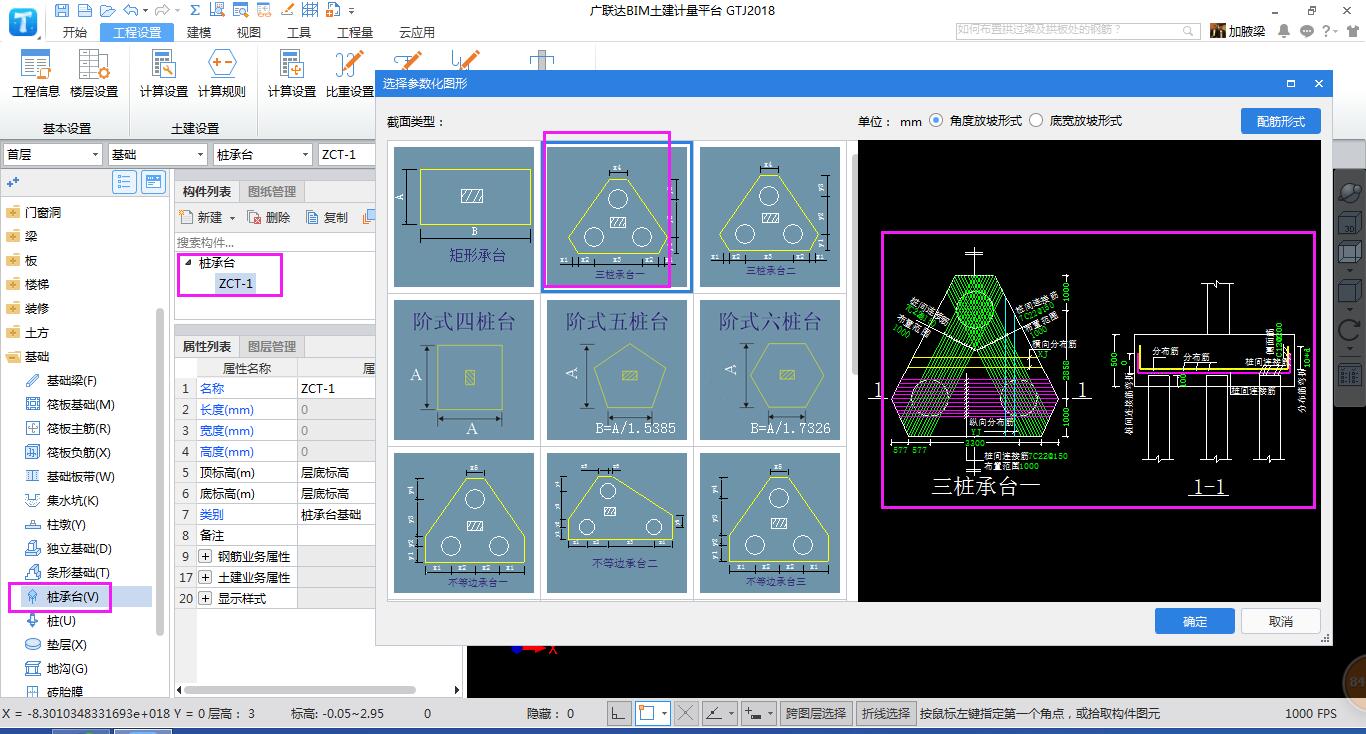Click 确定 button in dialog
This screenshot has height=734, width=1366.
coord(1195,621)
